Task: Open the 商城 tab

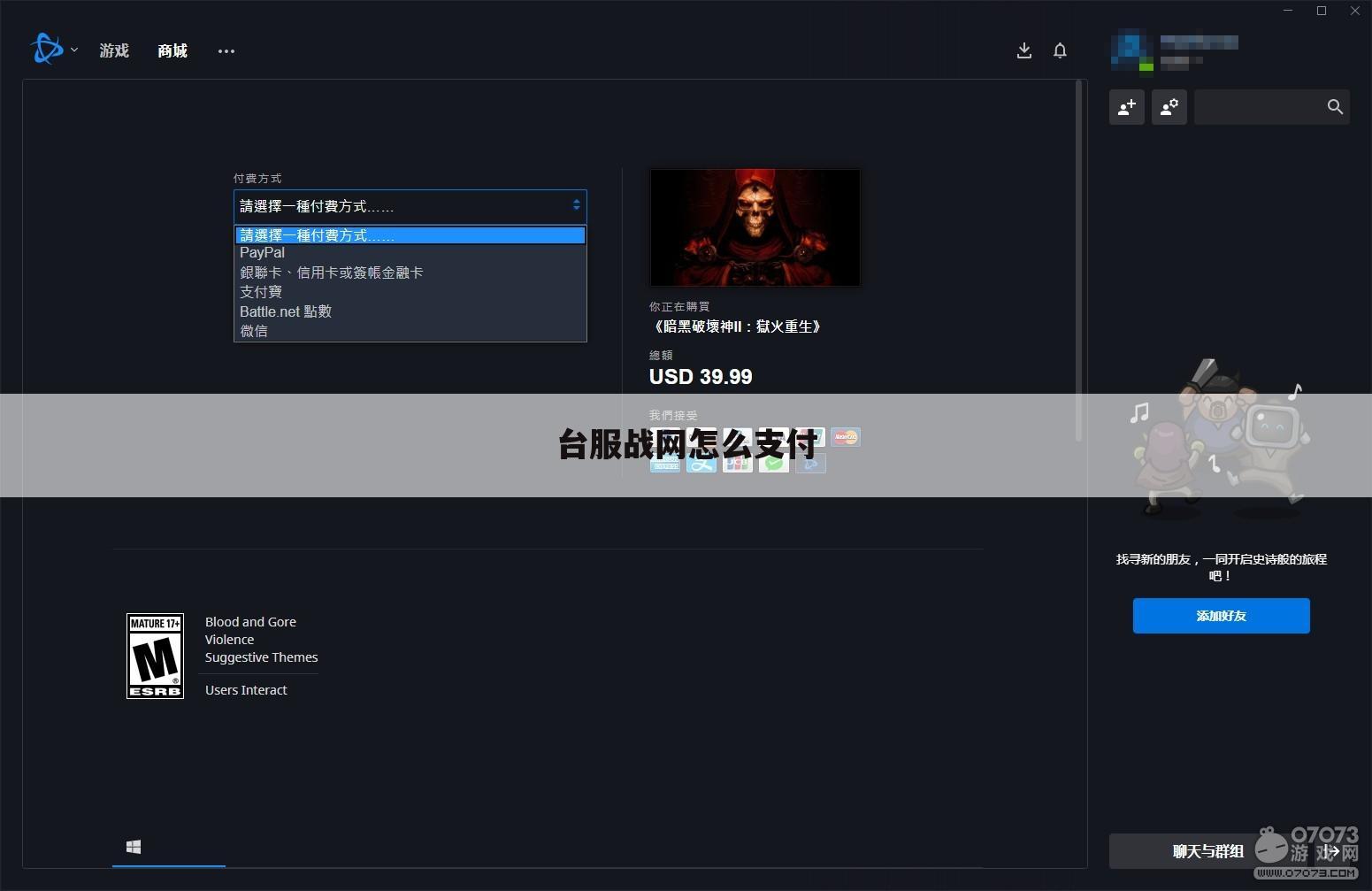Action: click(172, 50)
